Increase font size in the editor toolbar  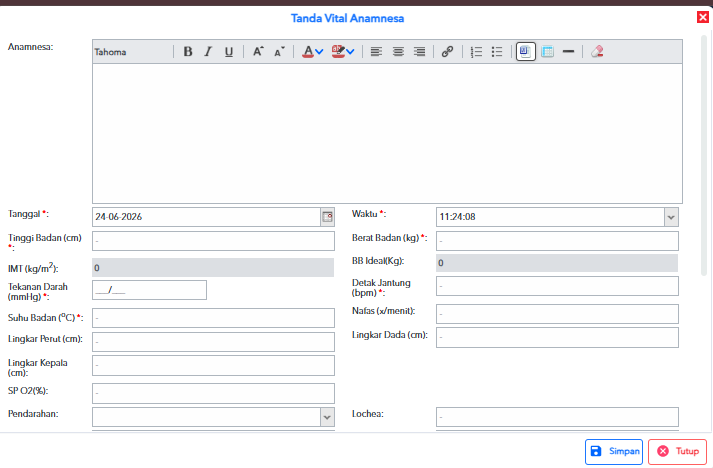point(258,52)
